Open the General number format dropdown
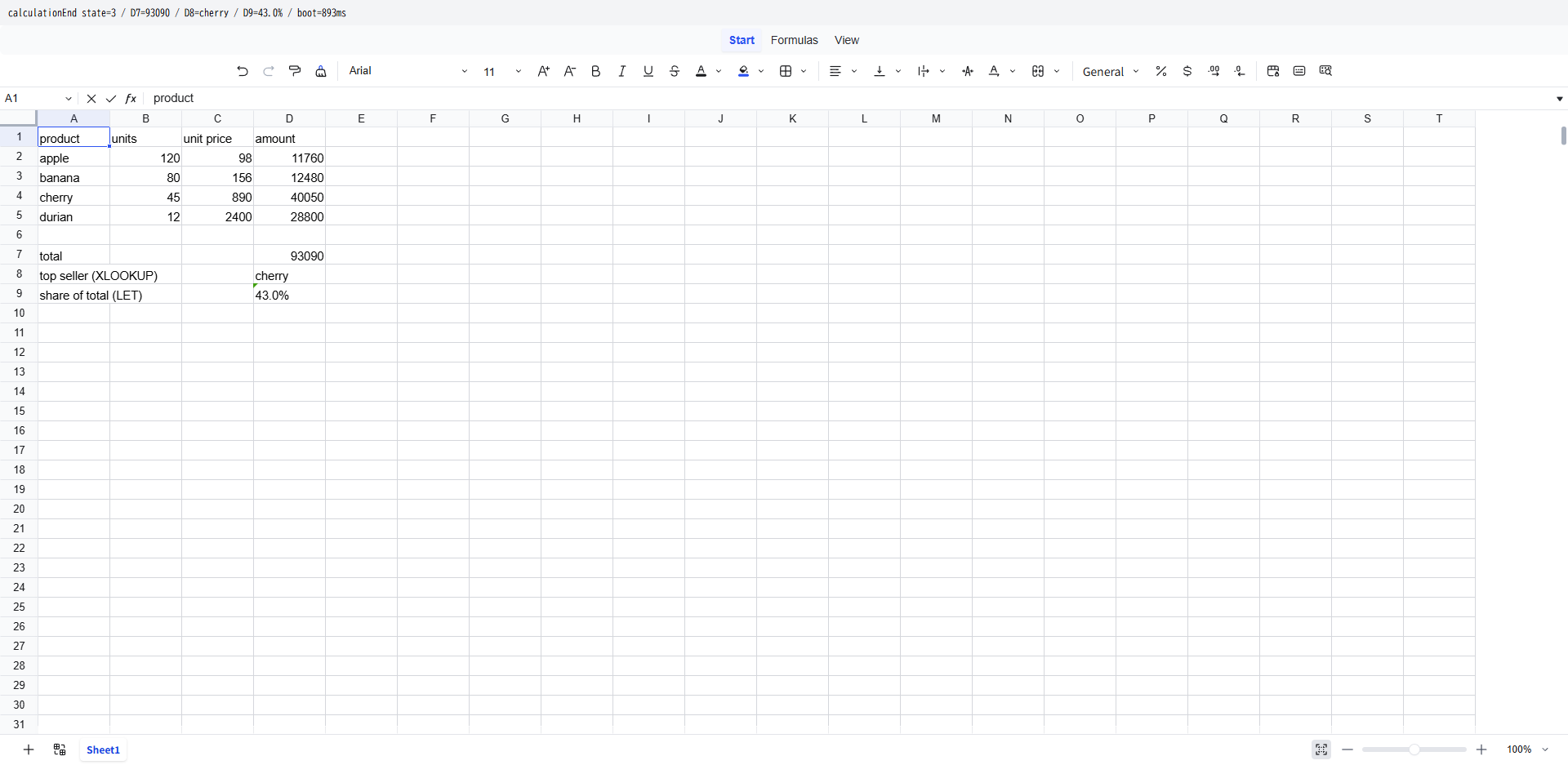Viewport: 1568px width, 765px height. (1110, 71)
